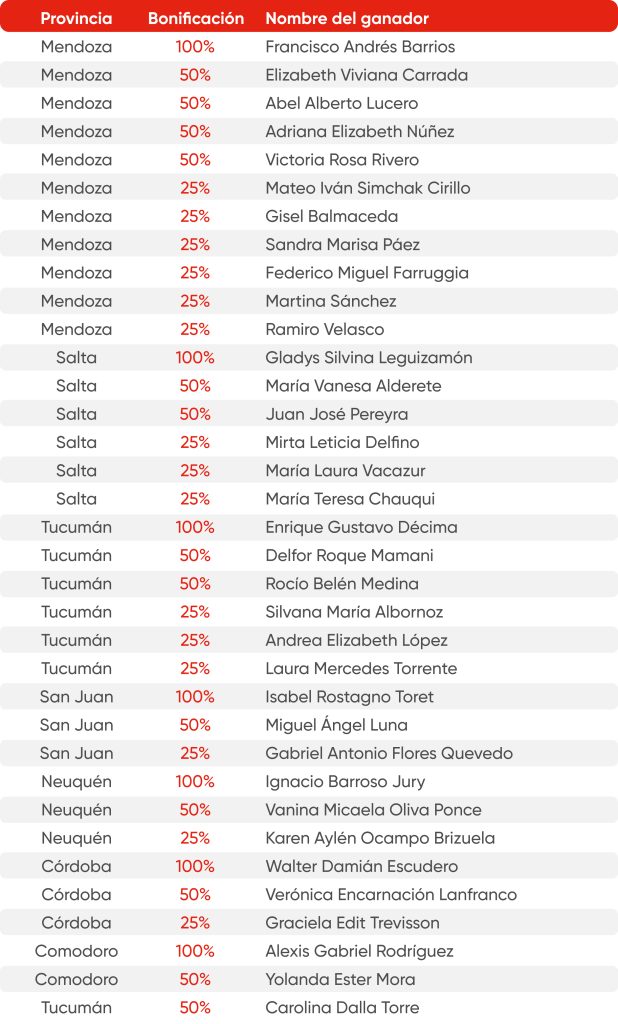Select the name Walter Damián Escudero
The width and height of the screenshot is (618, 1024).
(x=361, y=866)
